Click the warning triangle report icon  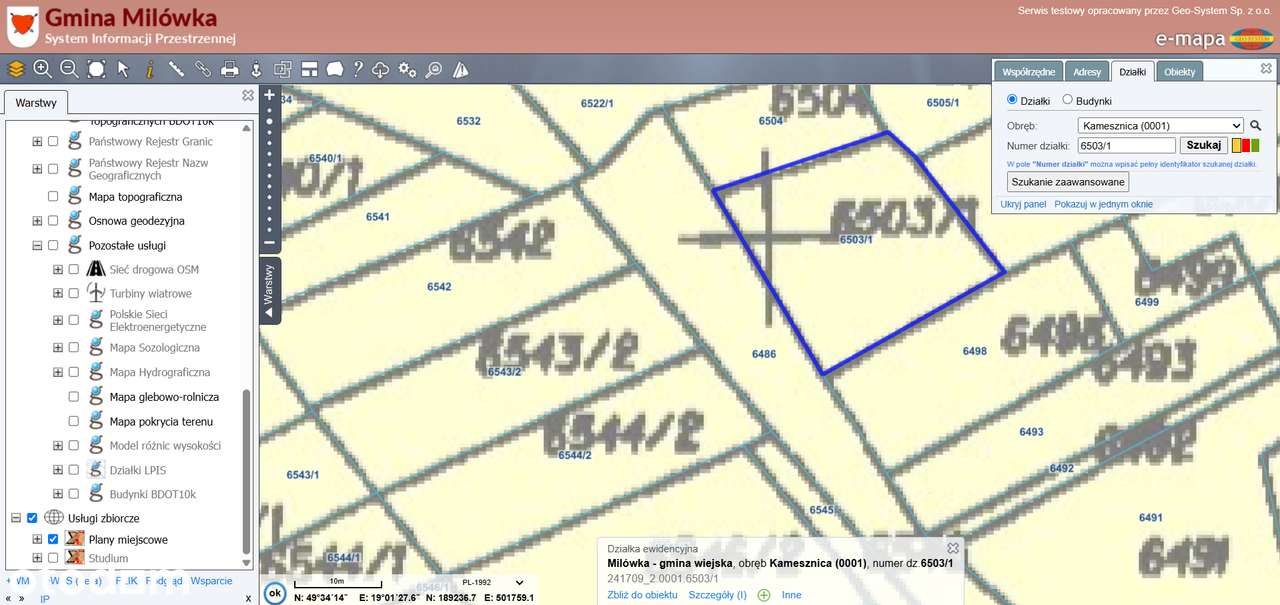point(460,69)
